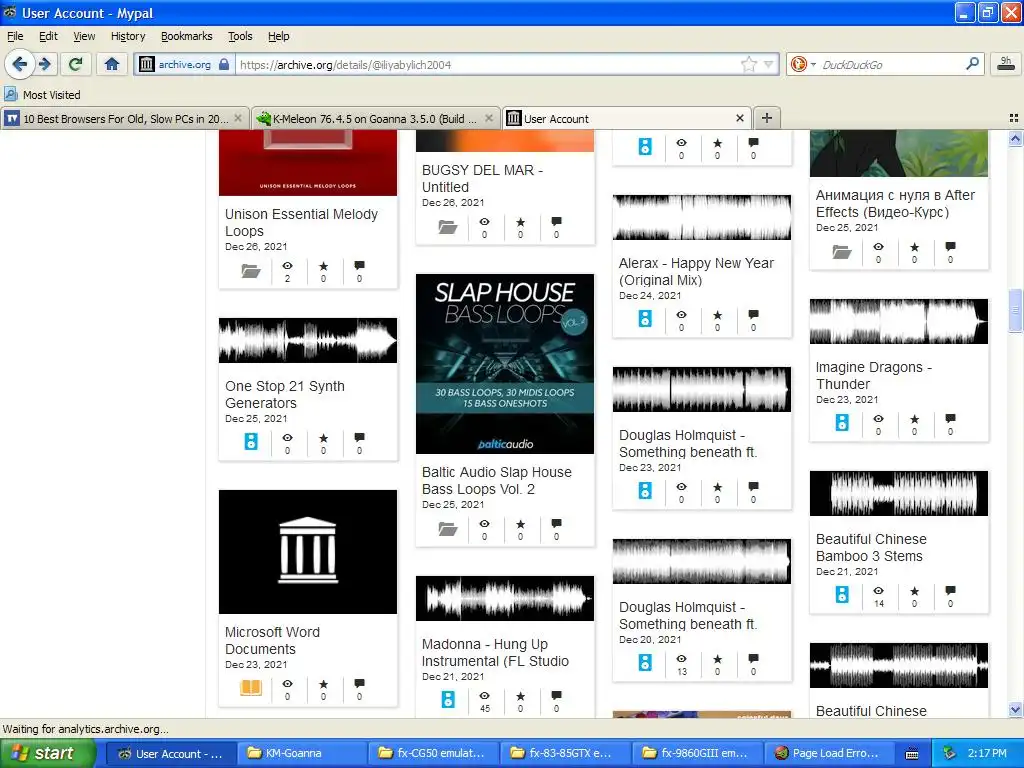1024x768 pixels.
Task: Click the audio icon under Douglas Holmquist Dec 23
Action: 645,490
